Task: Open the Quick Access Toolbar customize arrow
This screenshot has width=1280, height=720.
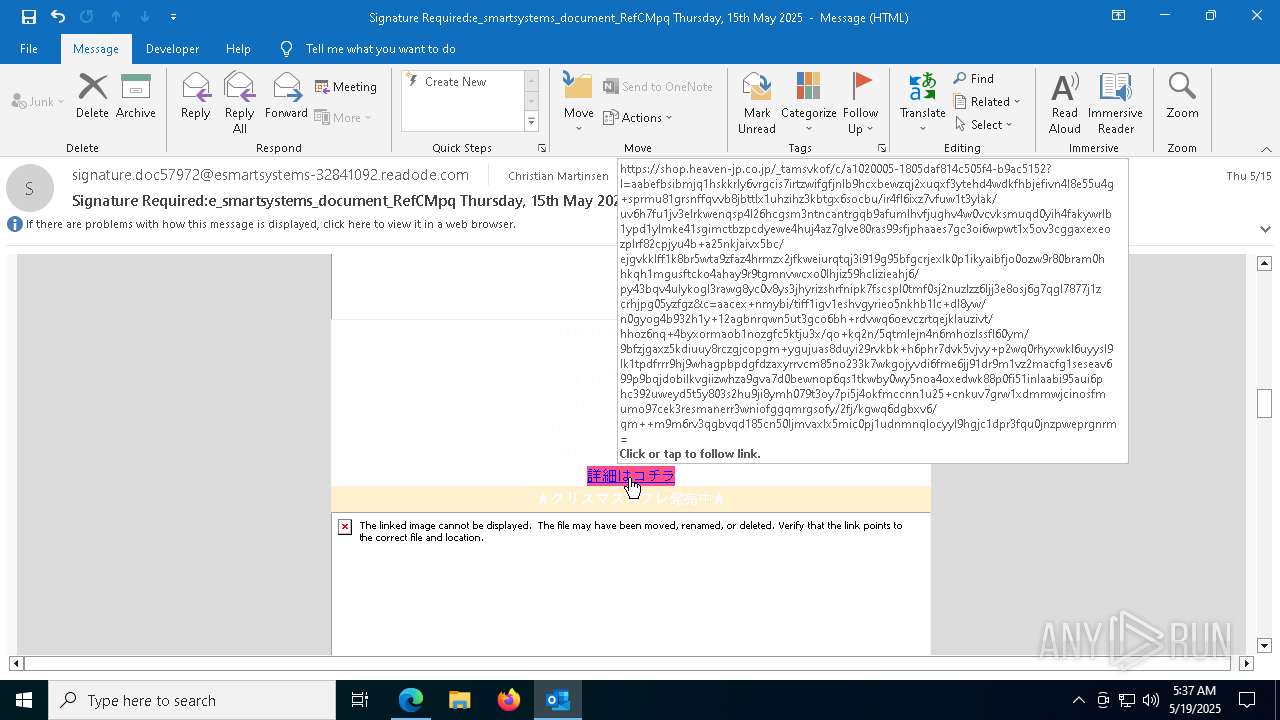Action: pyautogui.click(x=173, y=17)
